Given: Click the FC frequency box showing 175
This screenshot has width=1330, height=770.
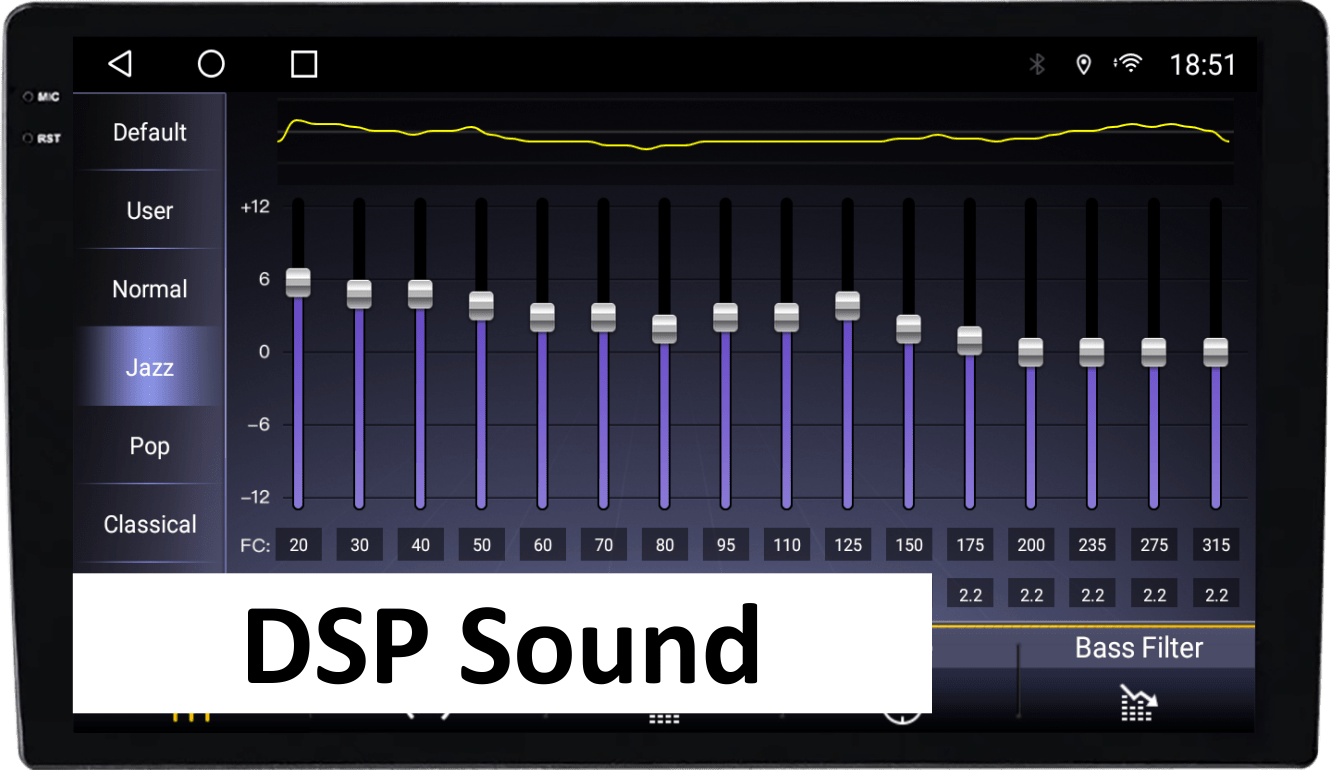Looking at the screenshot, I should click(x=969, y=545).
